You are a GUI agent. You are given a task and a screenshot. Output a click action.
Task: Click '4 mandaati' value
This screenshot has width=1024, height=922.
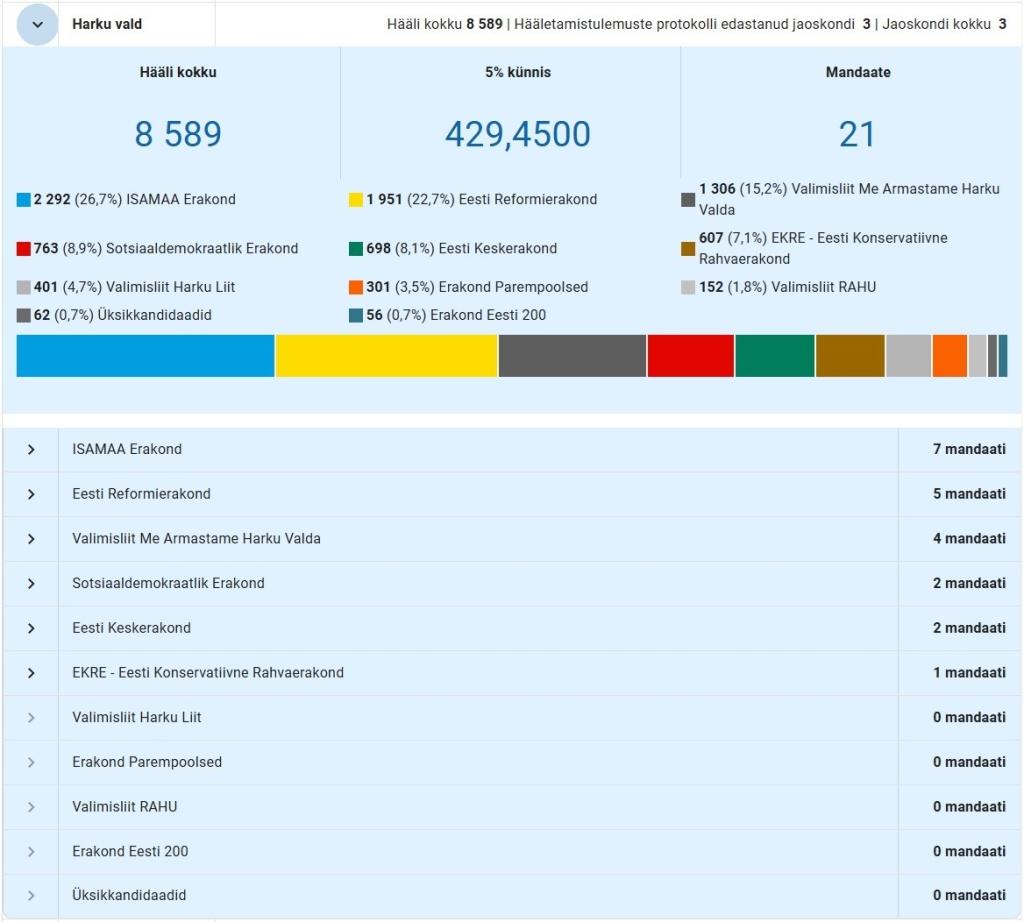(969, 539)
